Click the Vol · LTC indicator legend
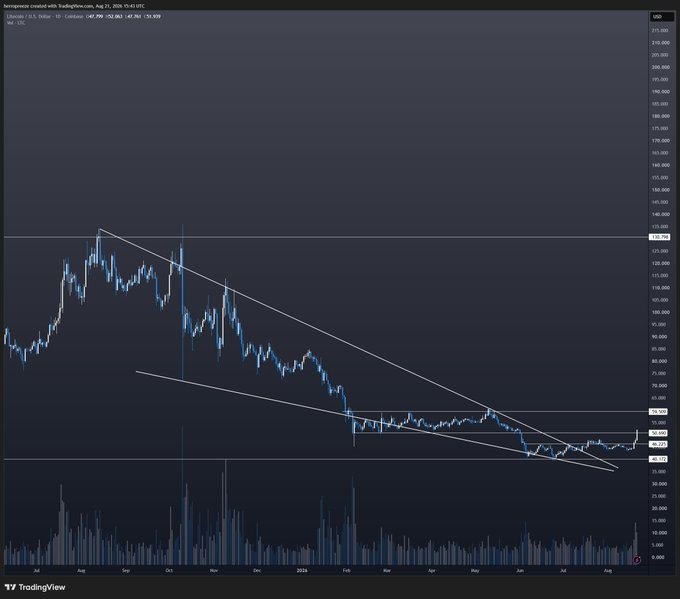The width and height of the screenshot is (680, 599). (16, 23)
